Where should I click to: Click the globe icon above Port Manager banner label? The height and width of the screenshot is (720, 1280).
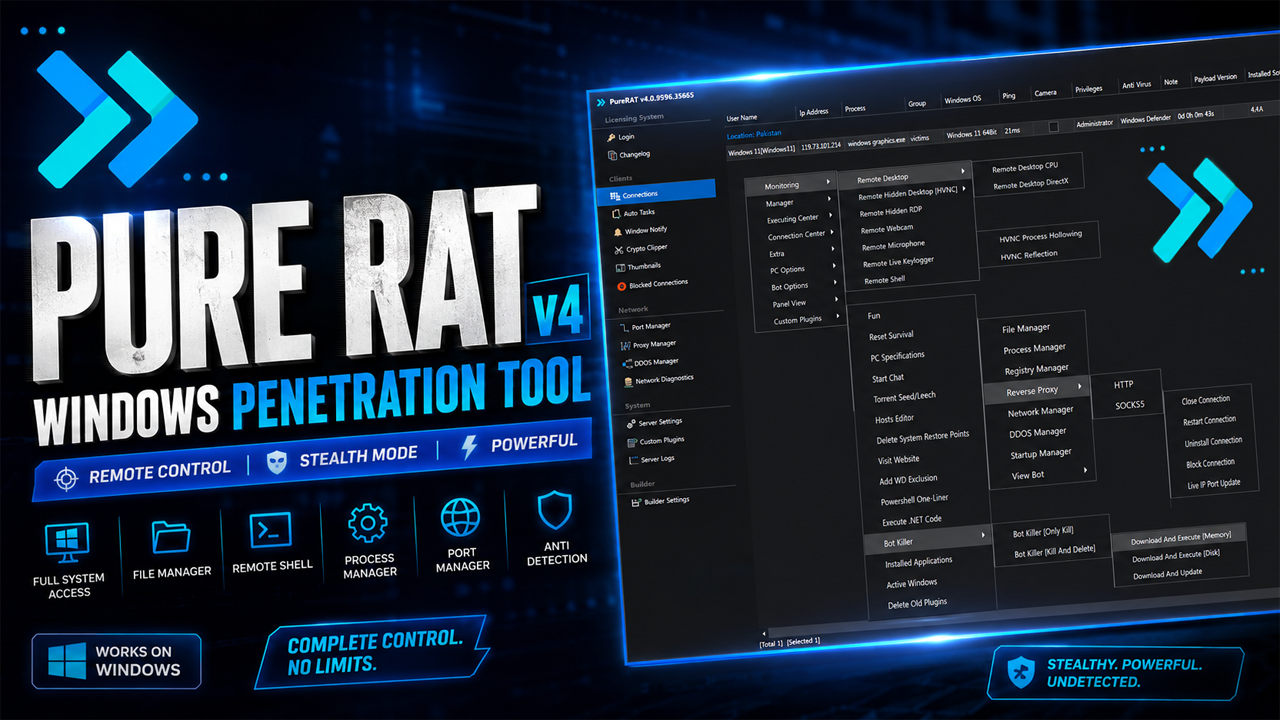(460, 519)
